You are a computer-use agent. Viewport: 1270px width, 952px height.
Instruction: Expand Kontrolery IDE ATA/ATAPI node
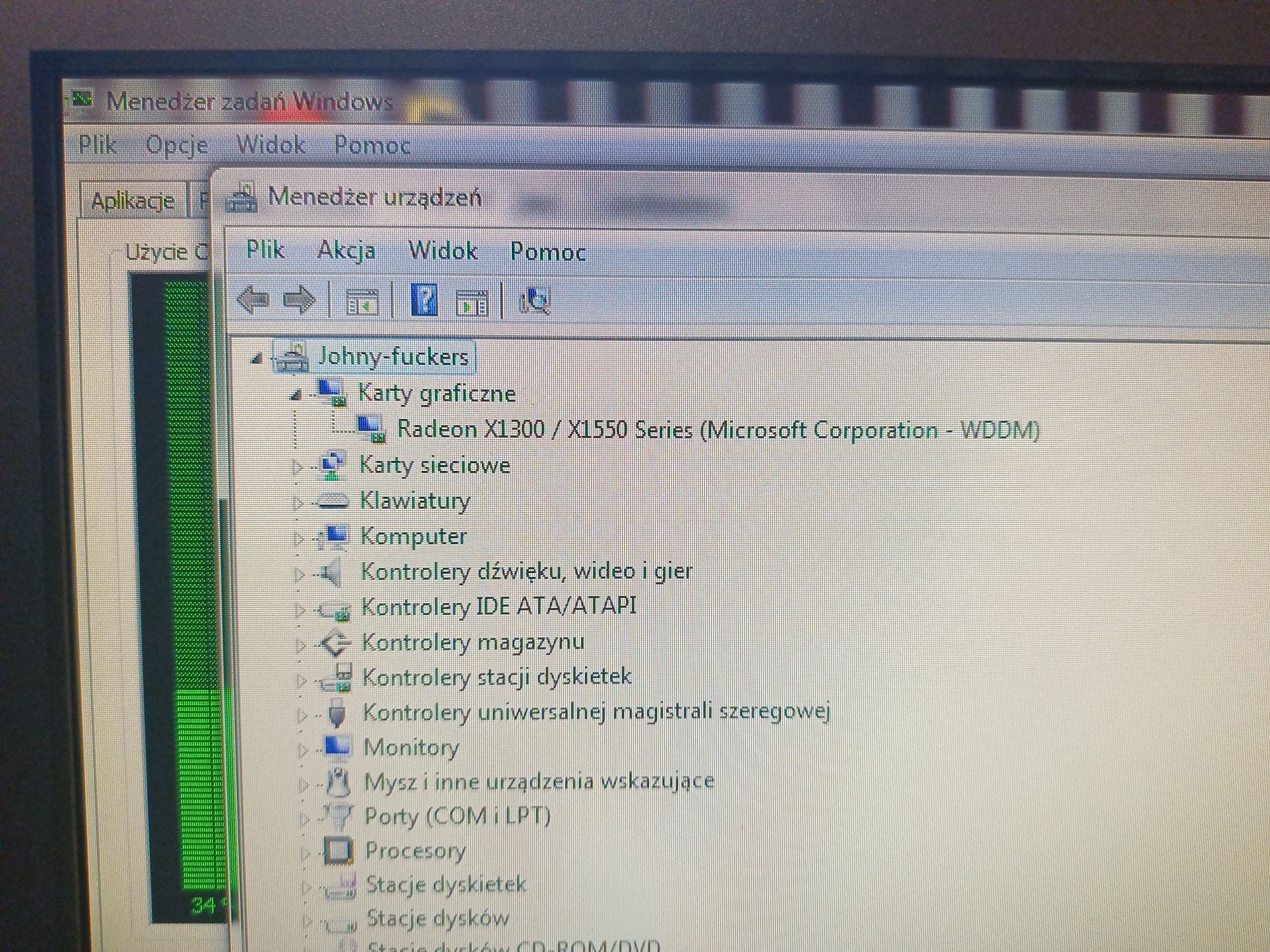(x=300, y=610)
